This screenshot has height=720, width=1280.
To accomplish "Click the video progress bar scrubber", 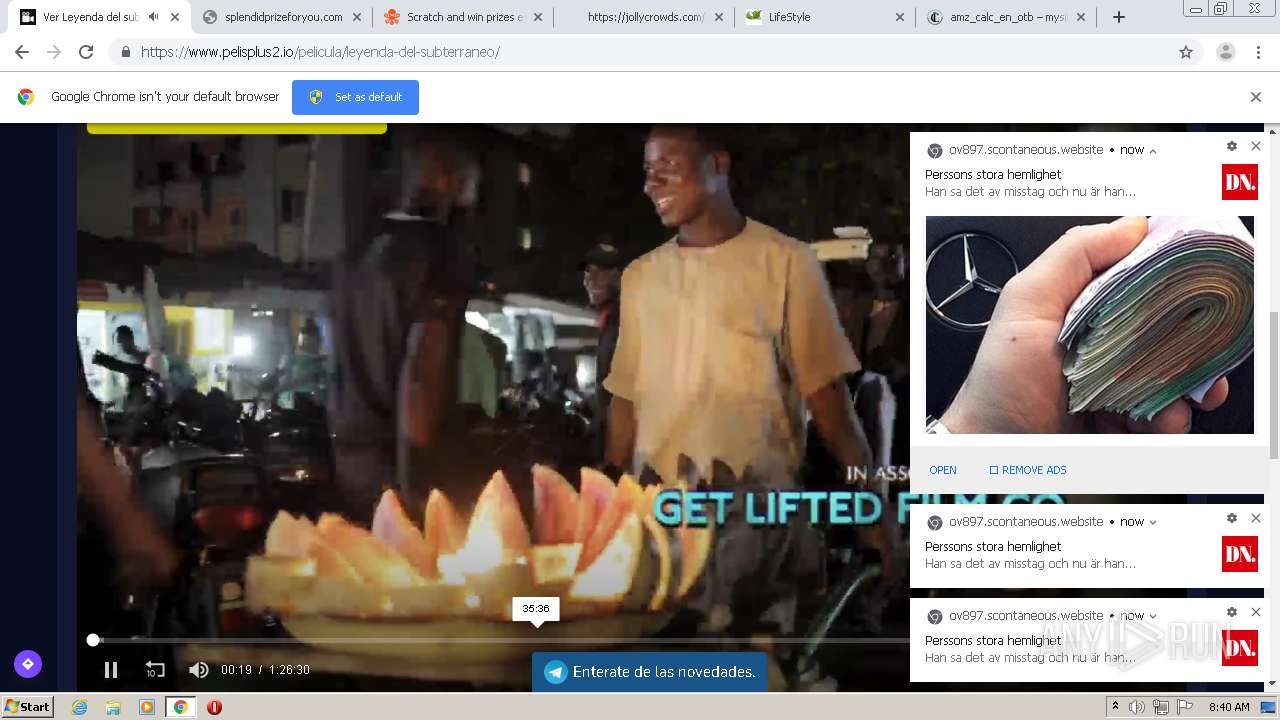I will (x=93, y=640).
